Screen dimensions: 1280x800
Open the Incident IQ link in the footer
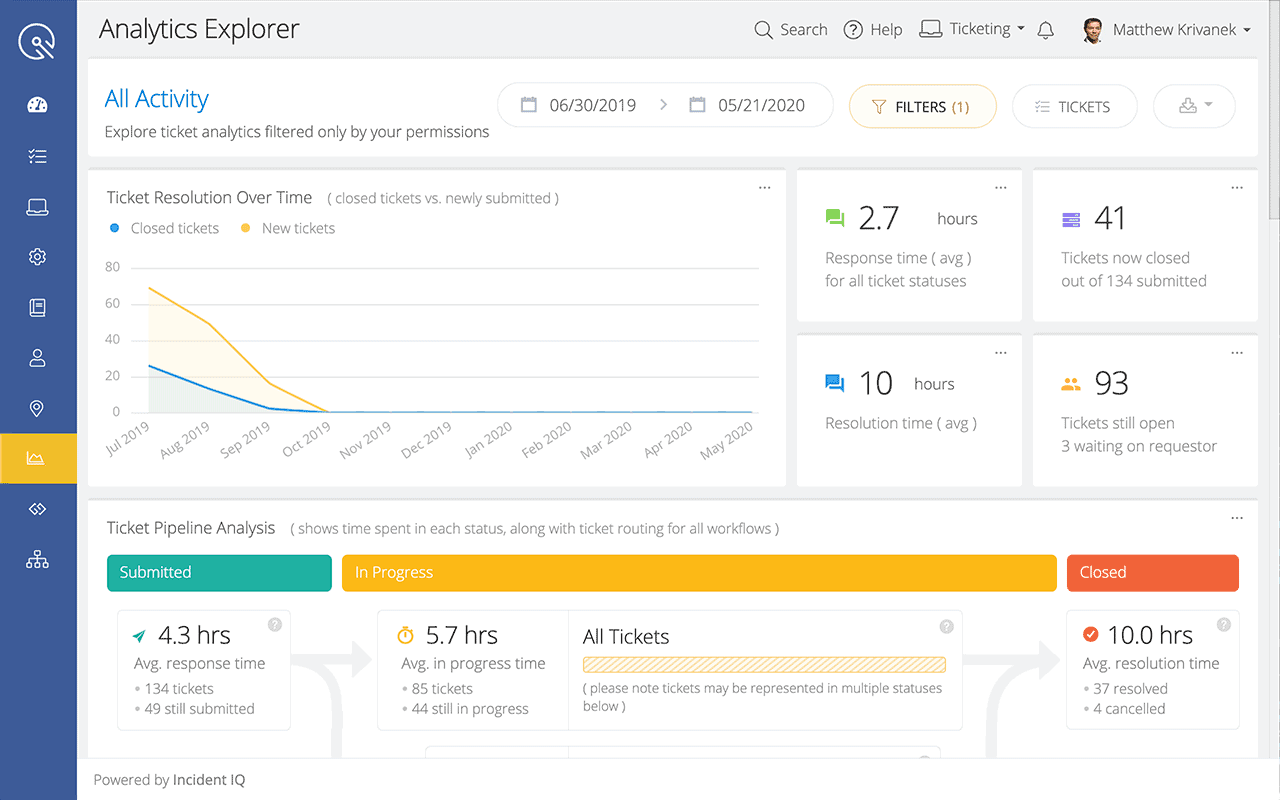(x=208, y=779)
